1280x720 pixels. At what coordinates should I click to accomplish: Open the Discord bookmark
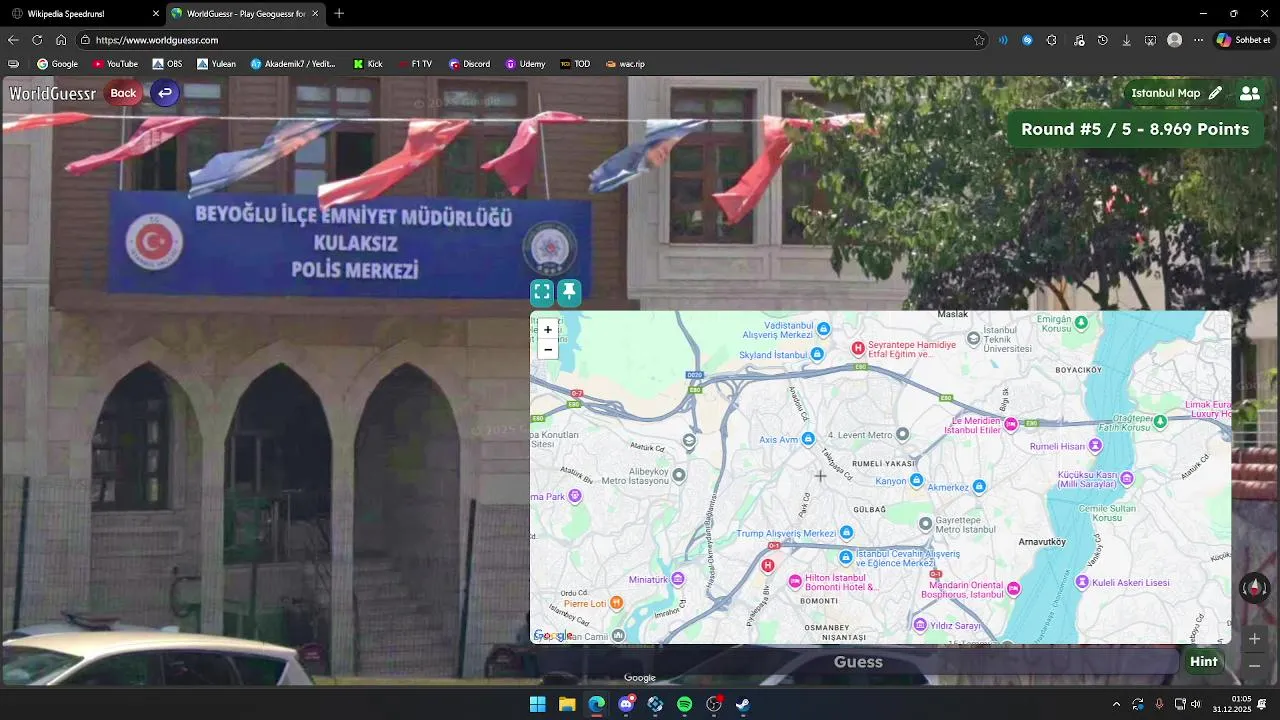coord(469,64)
